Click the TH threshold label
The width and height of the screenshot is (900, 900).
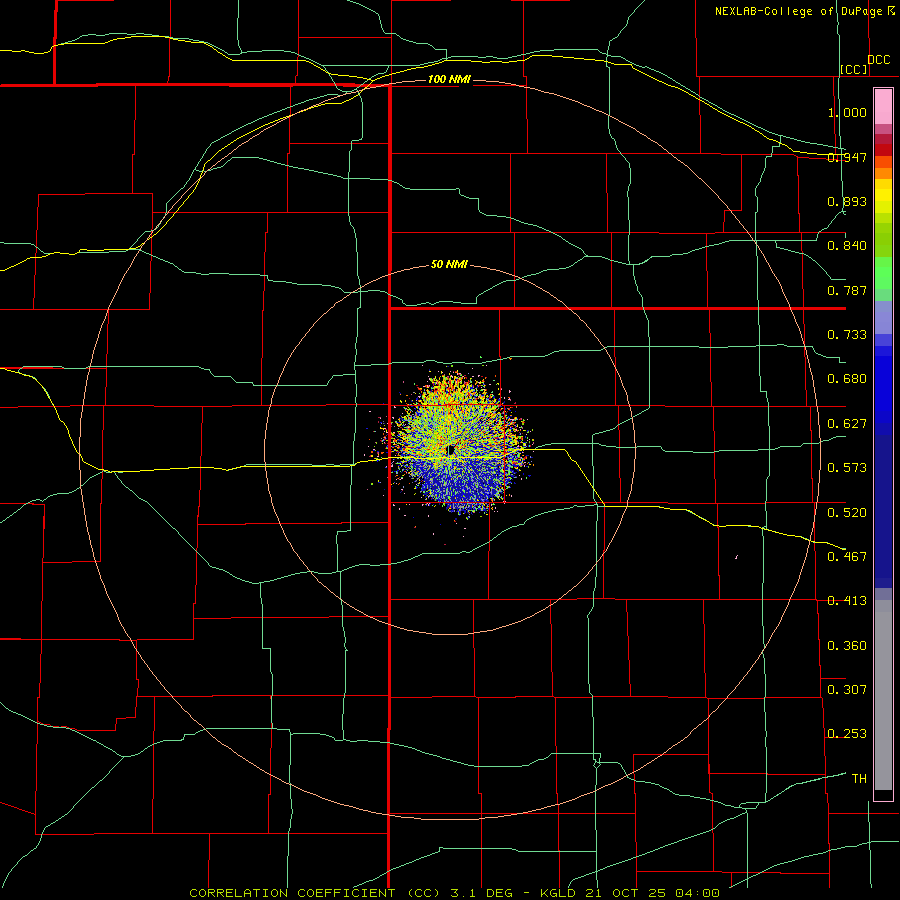pos(859,778)
